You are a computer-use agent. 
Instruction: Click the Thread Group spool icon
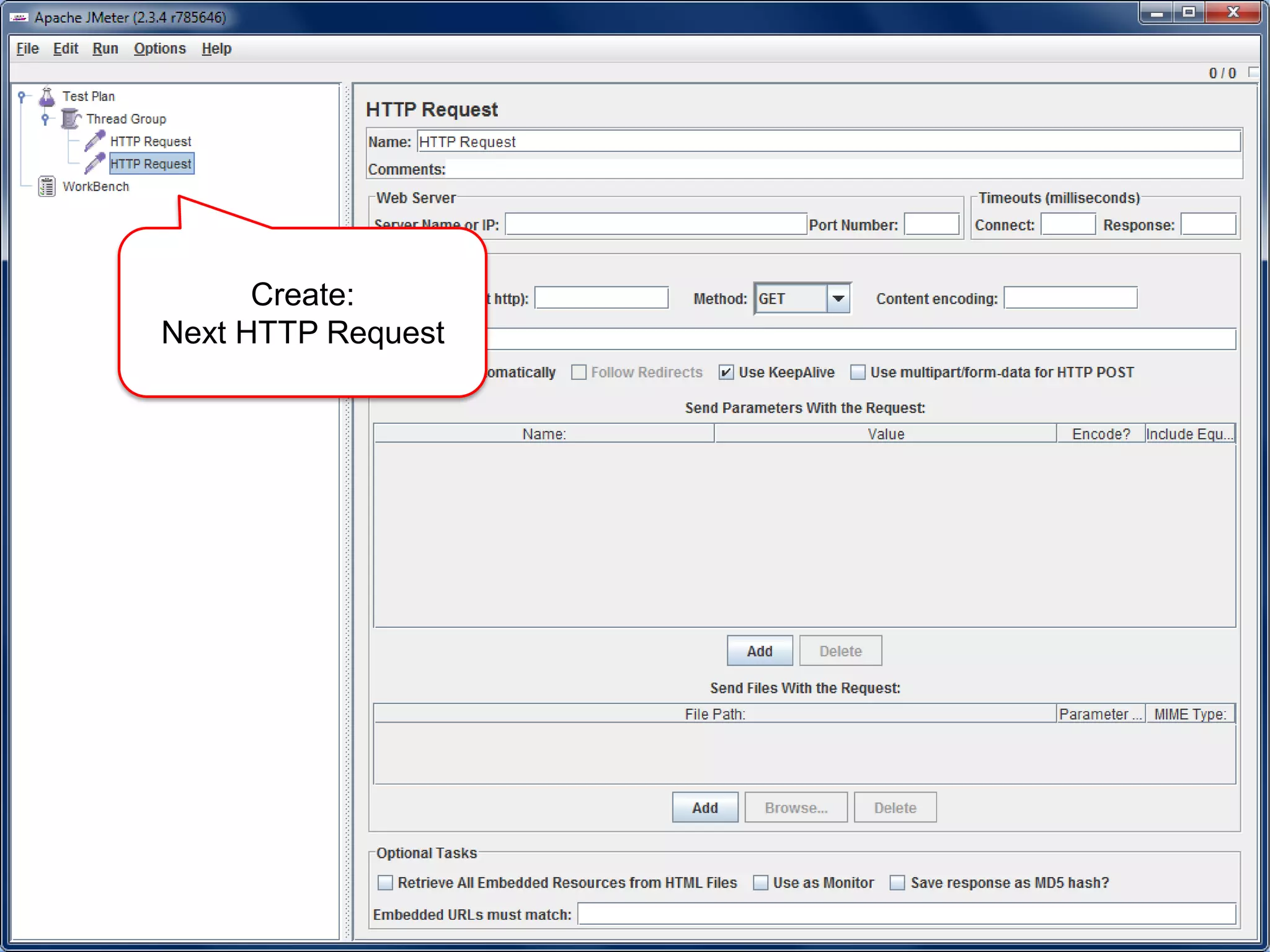click(71, 118)
